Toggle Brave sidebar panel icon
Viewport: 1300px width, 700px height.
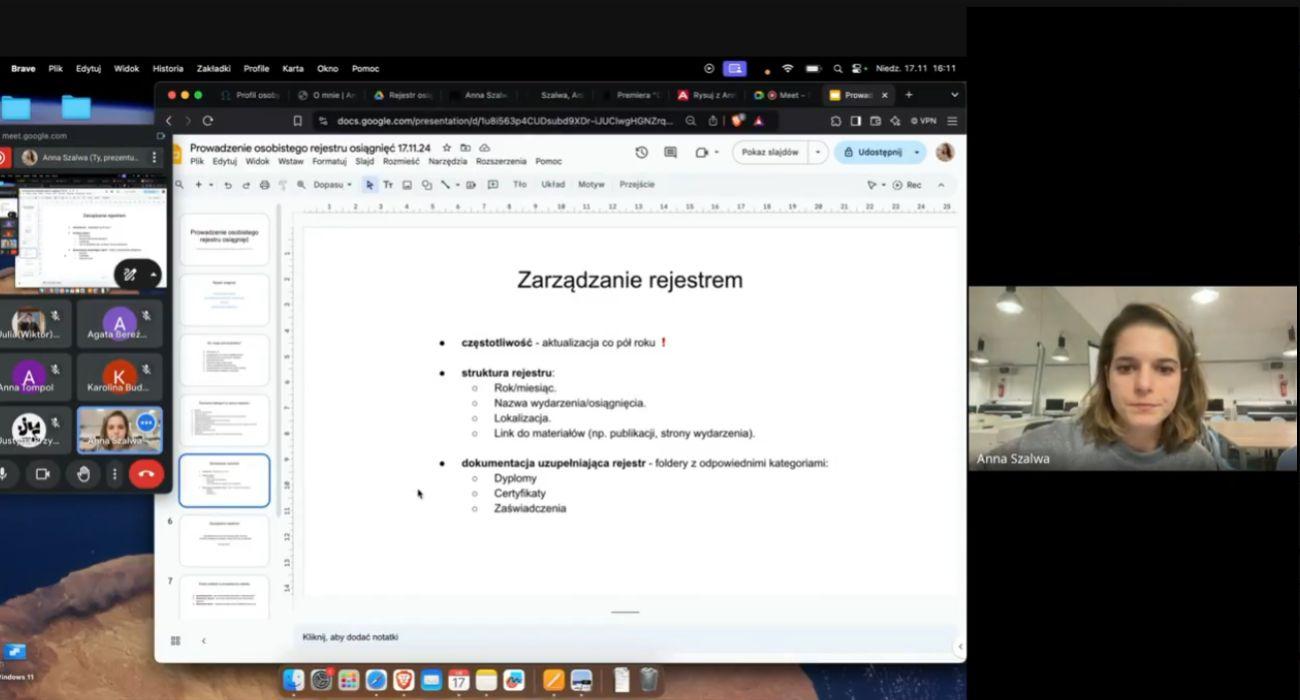856,121
